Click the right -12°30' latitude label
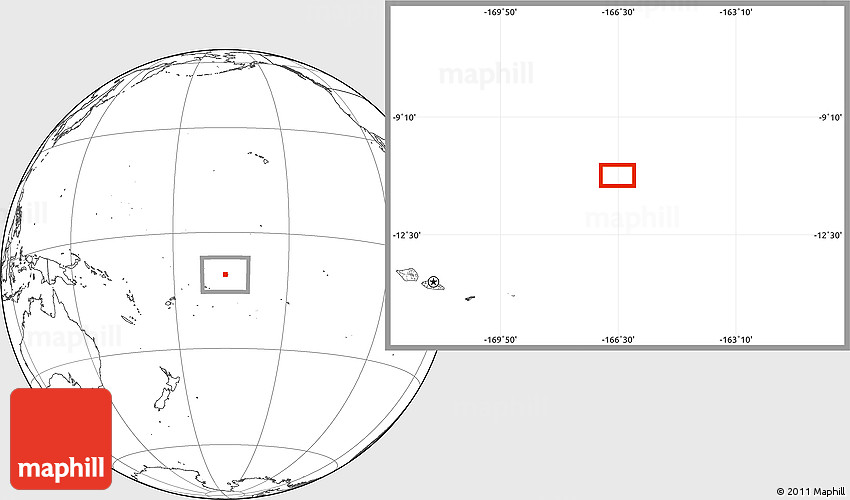 (x=828, y=235)
